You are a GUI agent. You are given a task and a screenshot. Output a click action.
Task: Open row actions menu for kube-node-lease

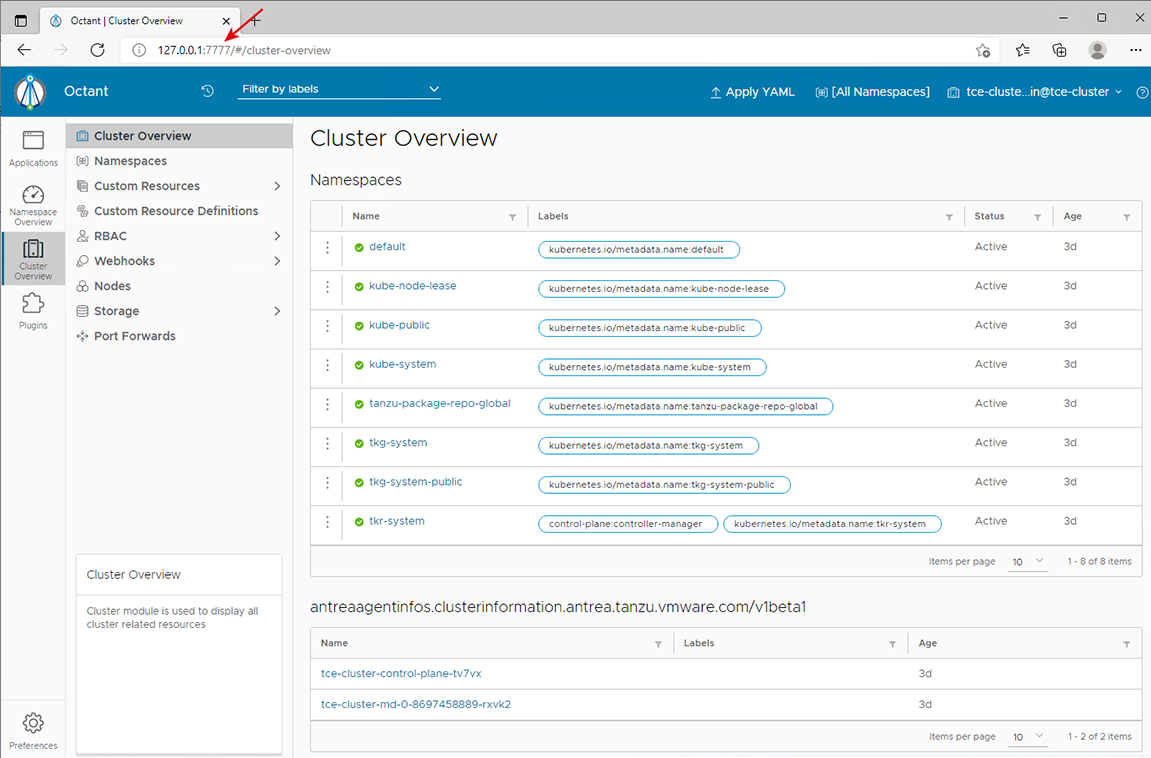(327, 286)
